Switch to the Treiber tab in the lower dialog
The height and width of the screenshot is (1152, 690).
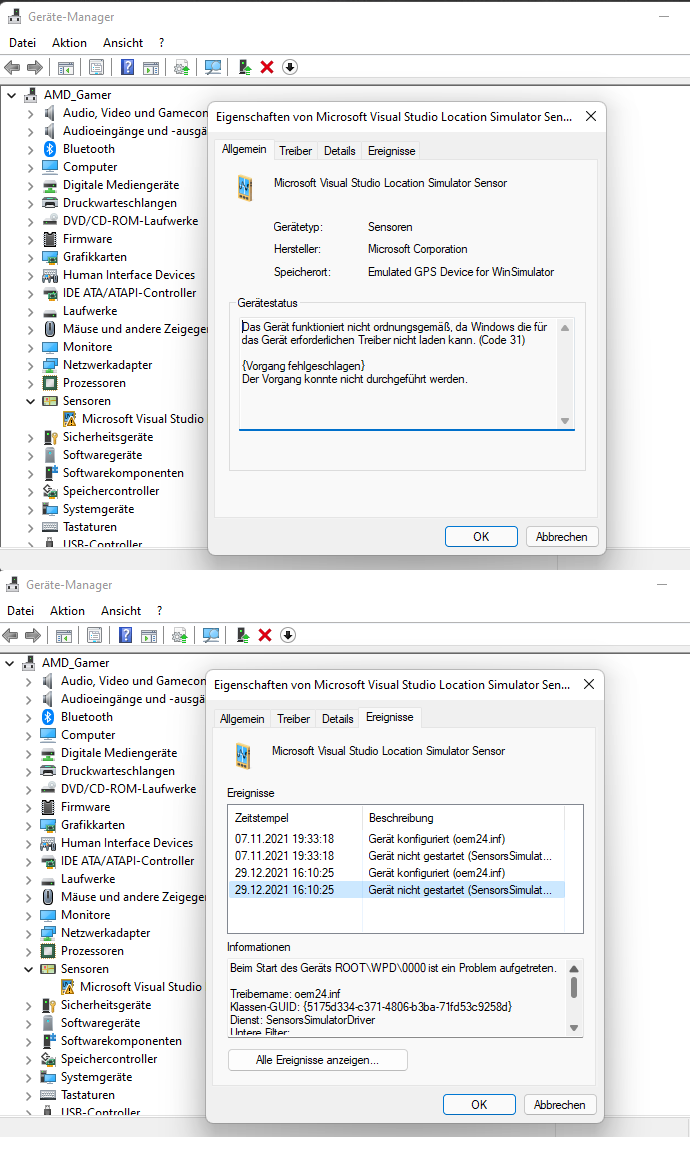point(293,719)
